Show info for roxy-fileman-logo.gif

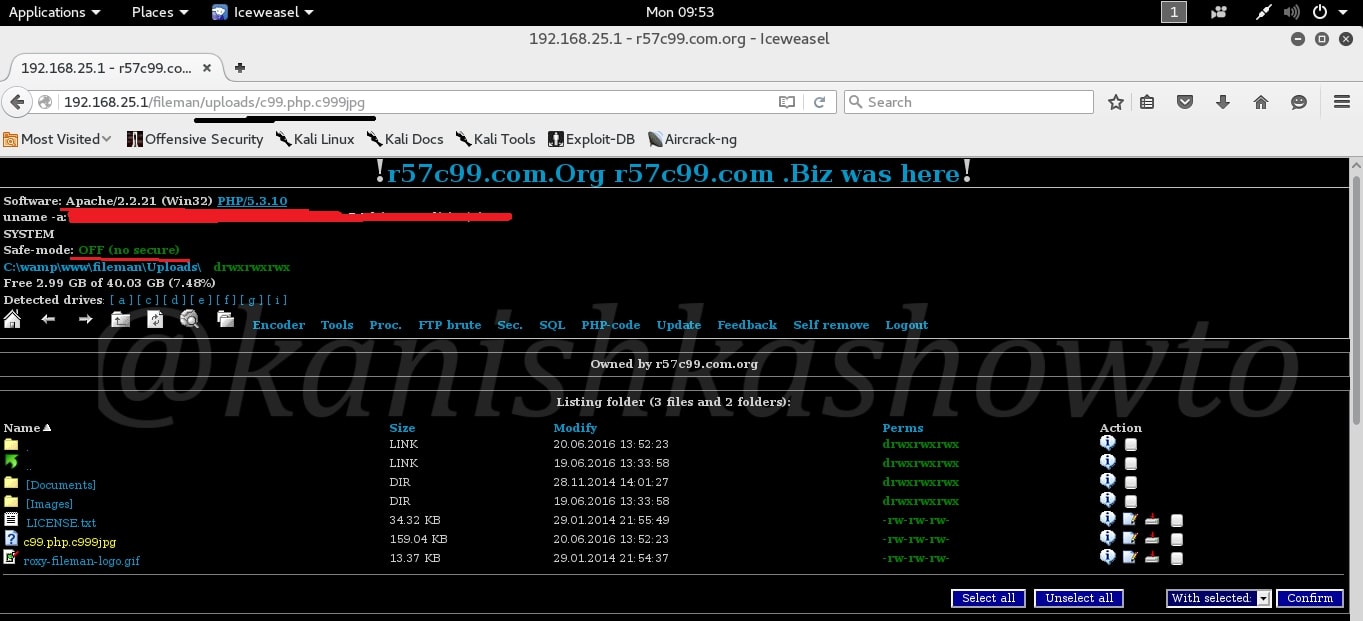tap(1107, 556)
